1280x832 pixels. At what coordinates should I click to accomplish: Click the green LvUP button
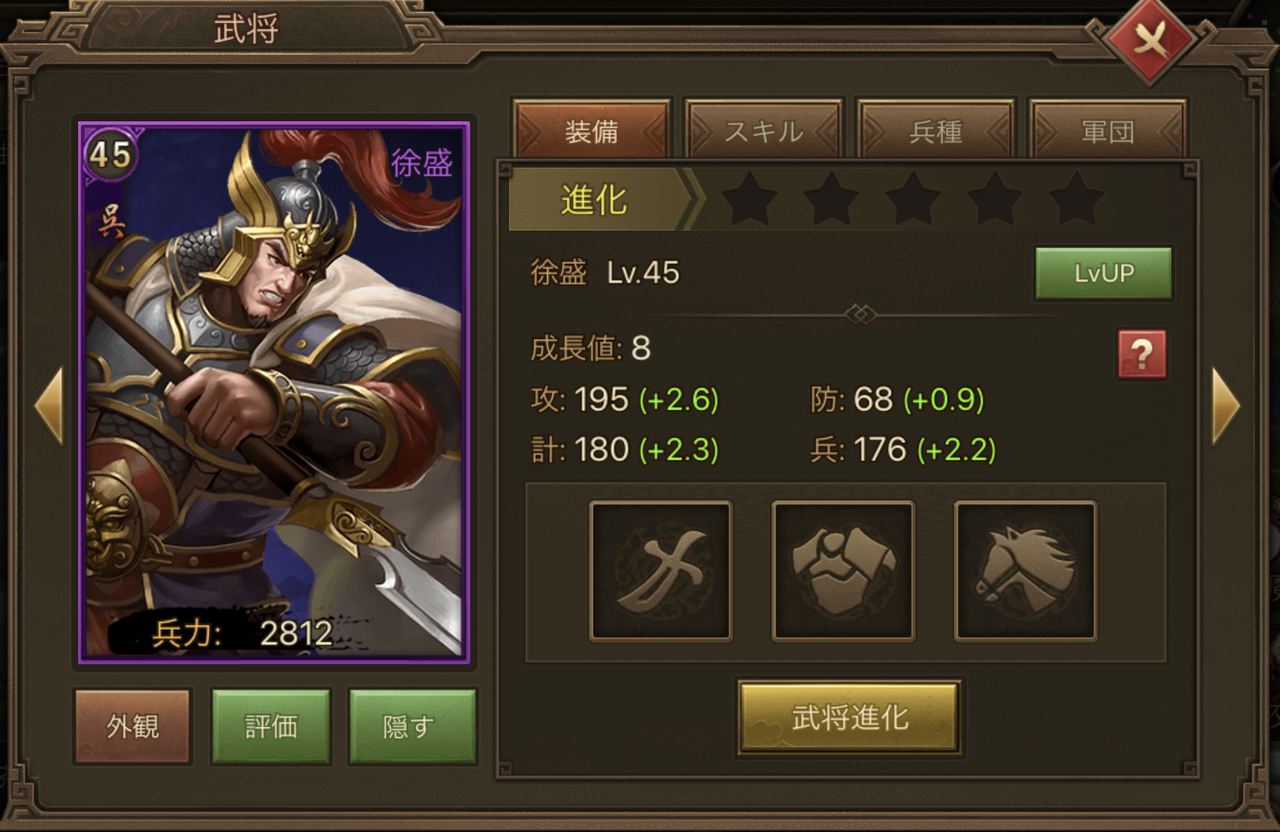pyautogui.click(x=1103, y=273)
